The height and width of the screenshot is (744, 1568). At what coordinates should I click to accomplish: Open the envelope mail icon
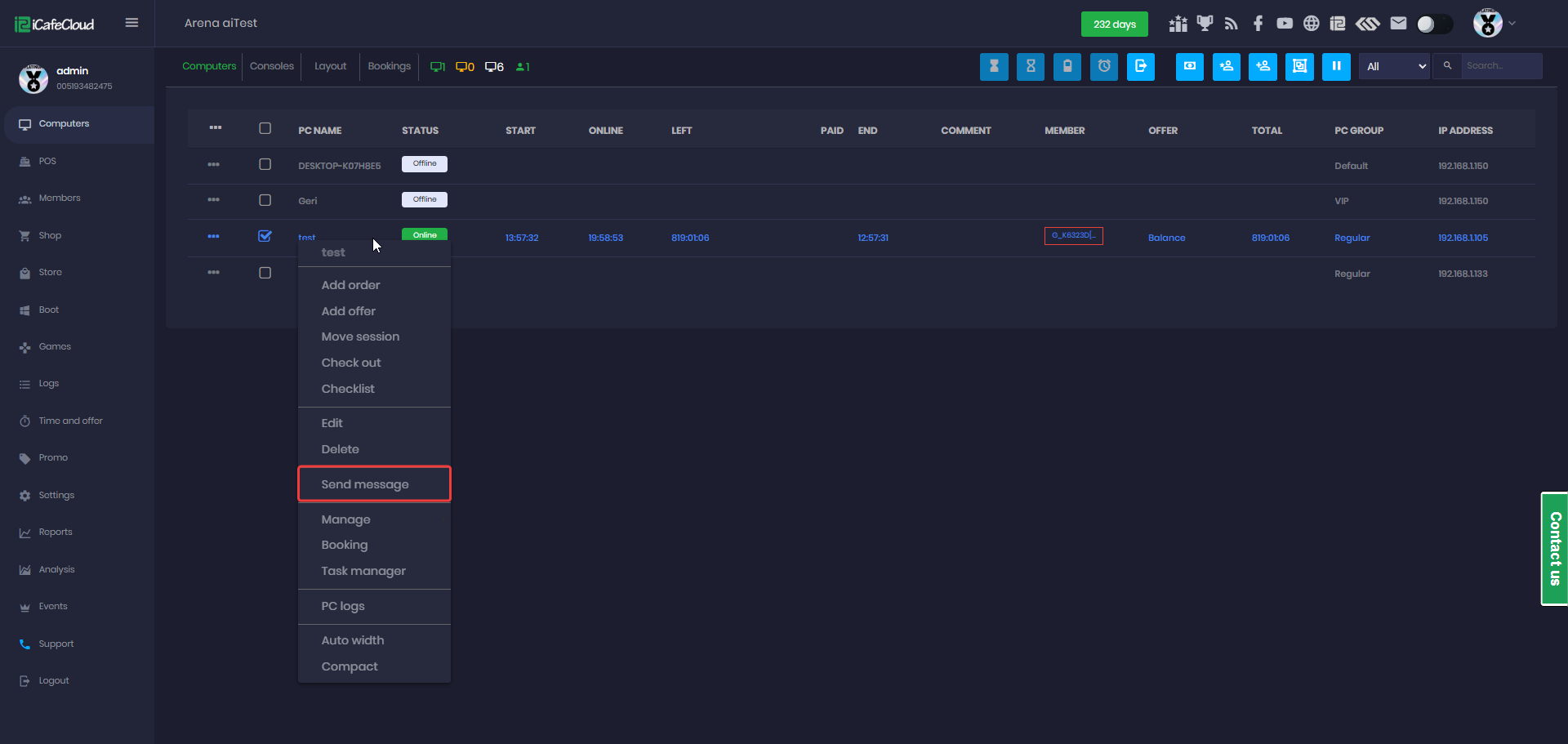(1398, 24)
